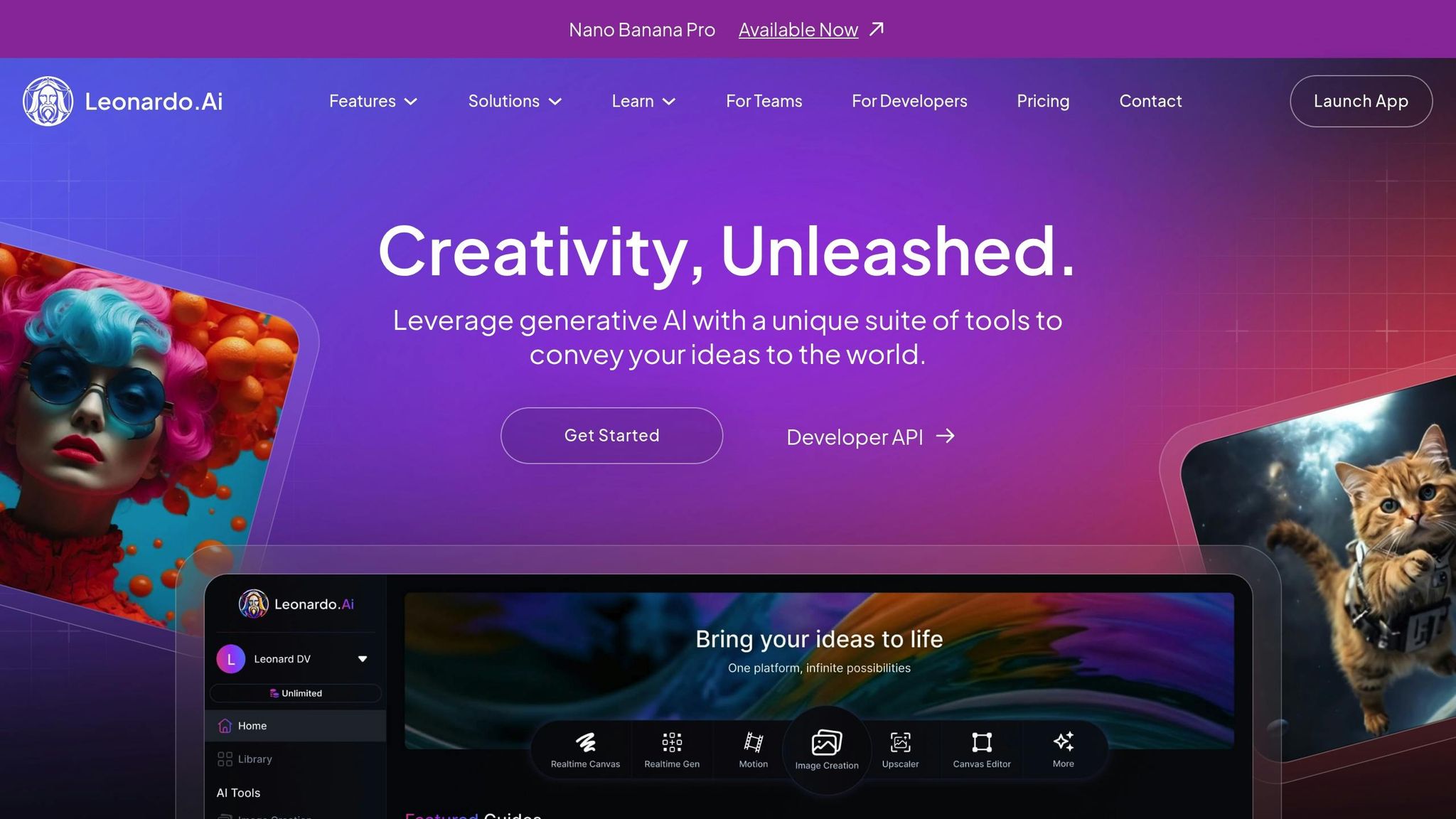Image resolution: width=1456 pixels, height=819 pixels.
Task: Choose the Image Creation icon
Action: (826, 744)
